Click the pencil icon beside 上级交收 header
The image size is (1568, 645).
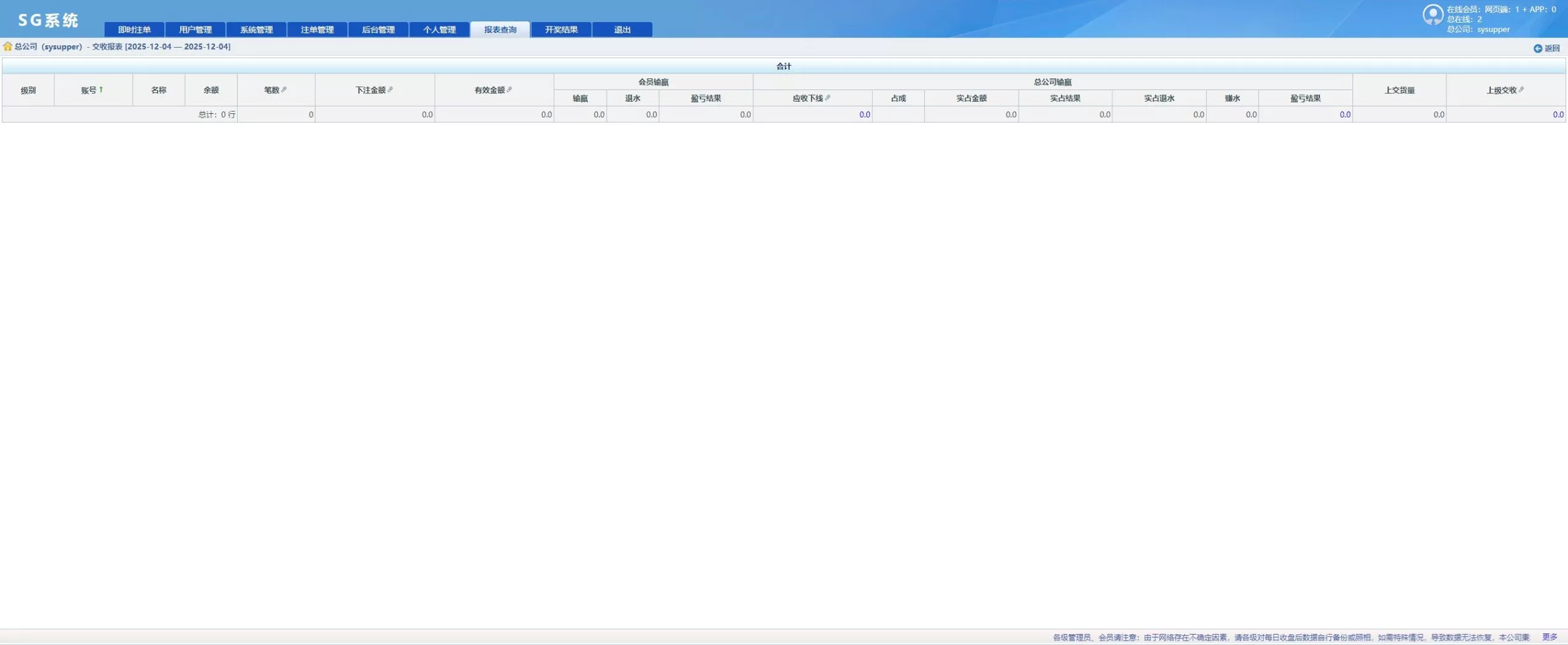[x=1521, y=89]
